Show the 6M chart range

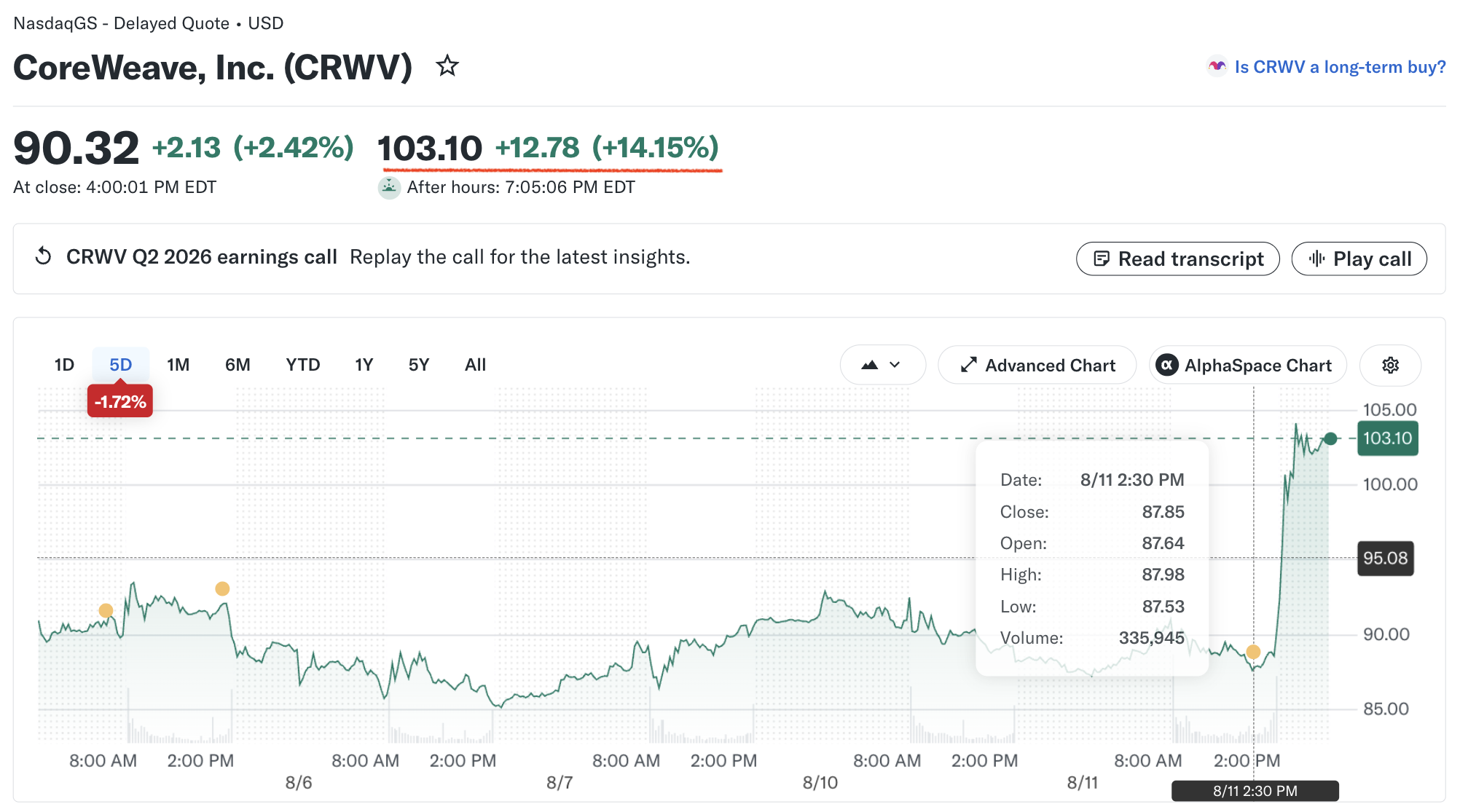[238, 365]
